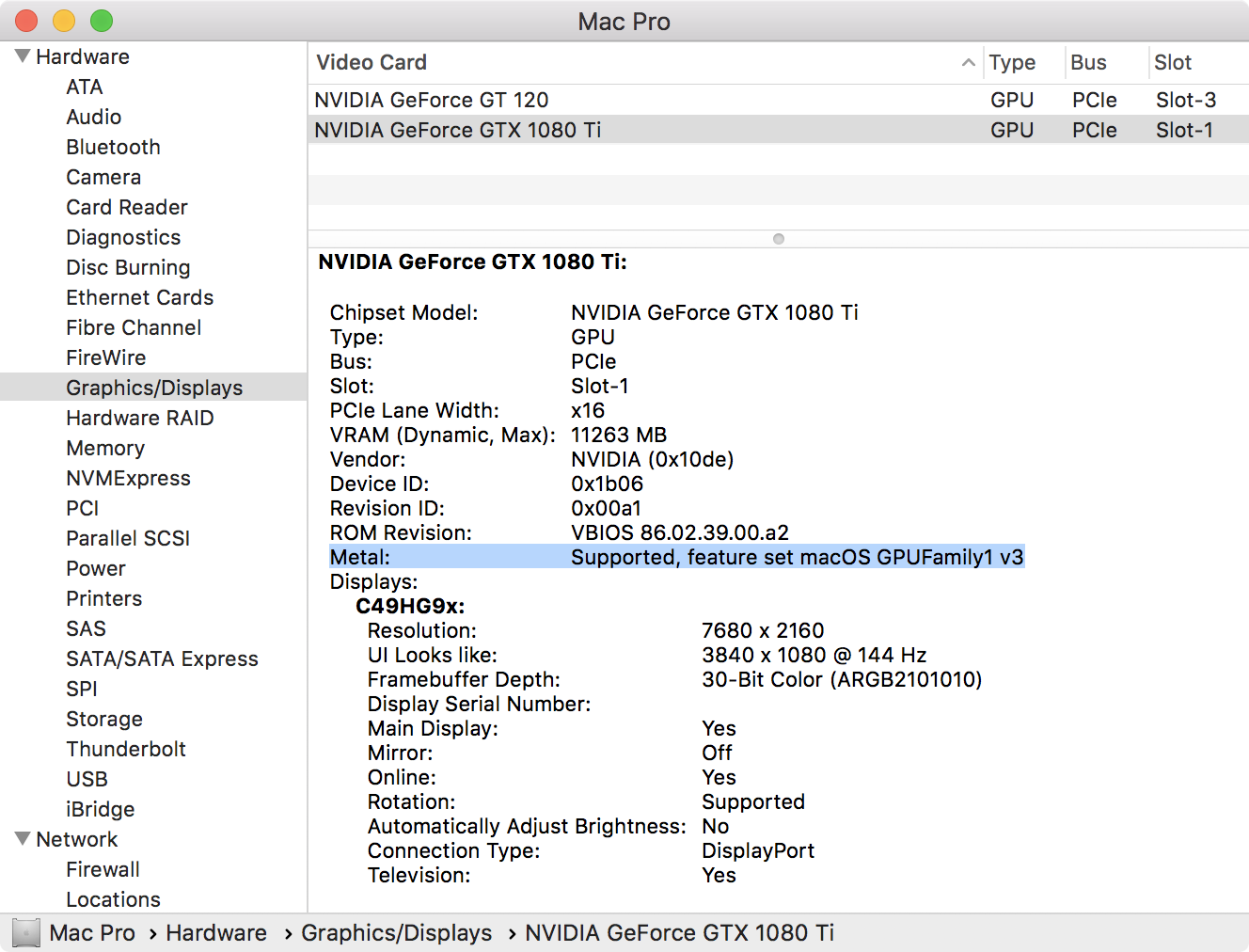Show Power information

96,568
